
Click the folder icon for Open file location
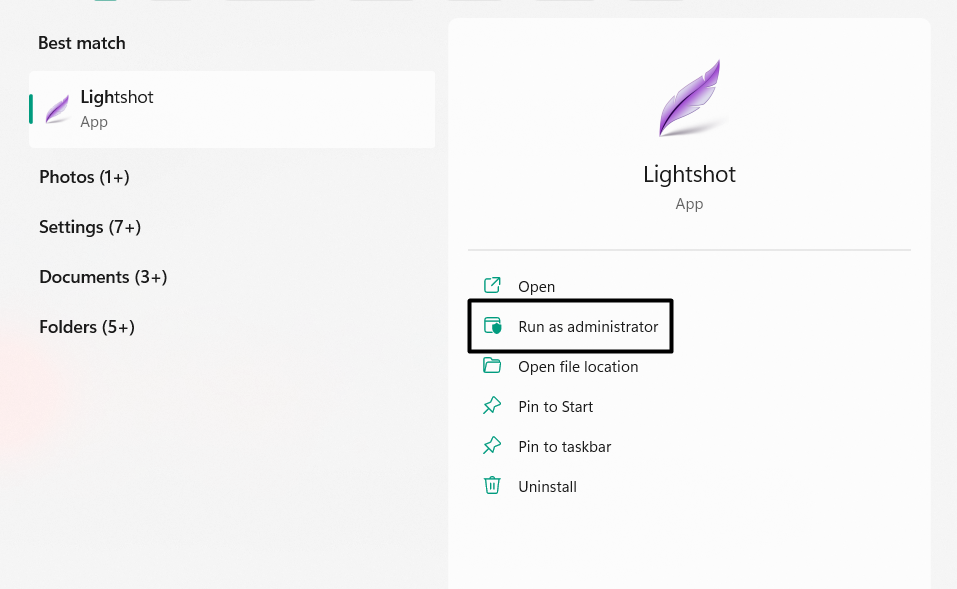coord(492,366)
